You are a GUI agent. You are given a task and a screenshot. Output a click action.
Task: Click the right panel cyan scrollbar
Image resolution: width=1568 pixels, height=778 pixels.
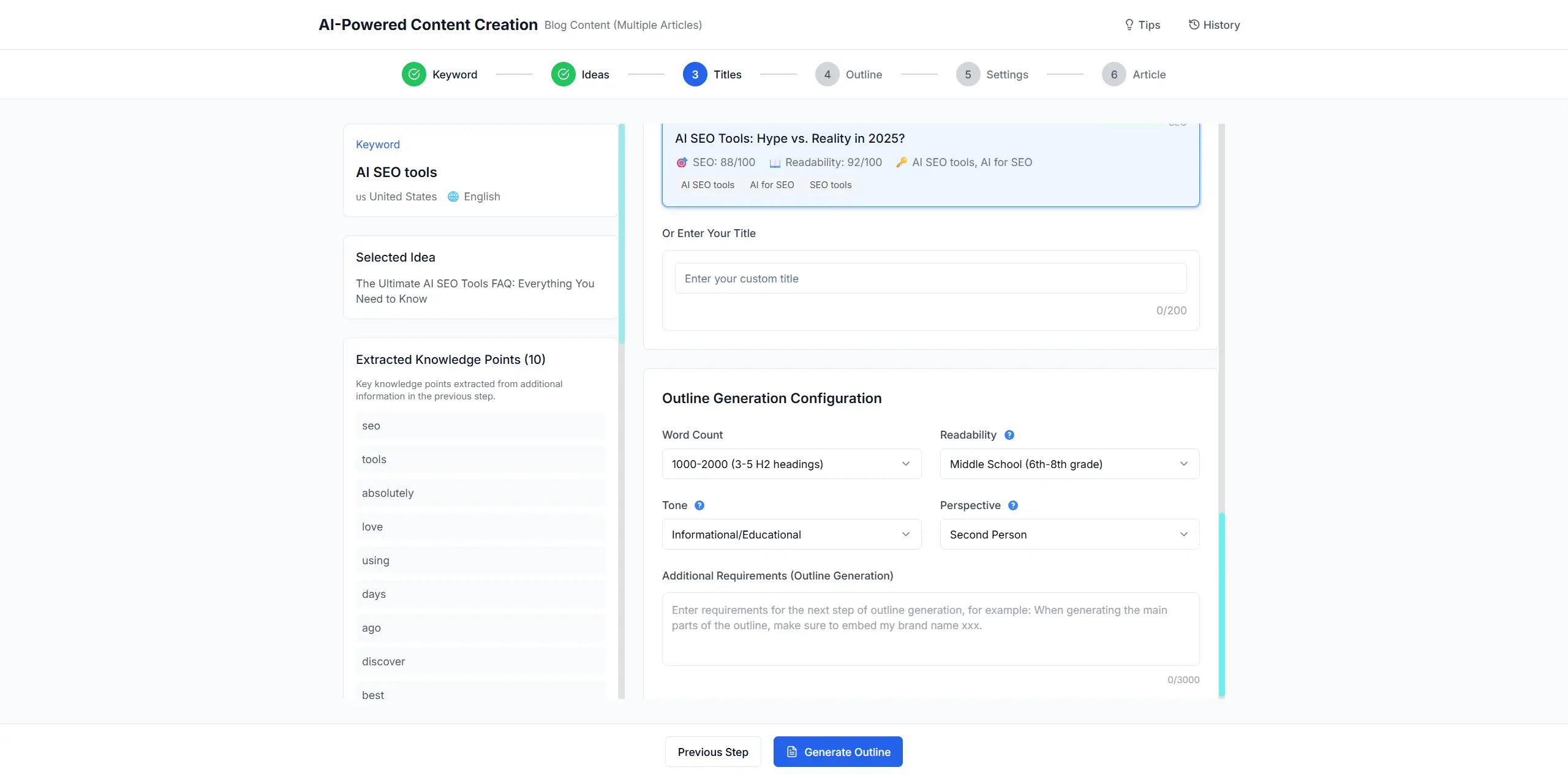point(1221,603)
